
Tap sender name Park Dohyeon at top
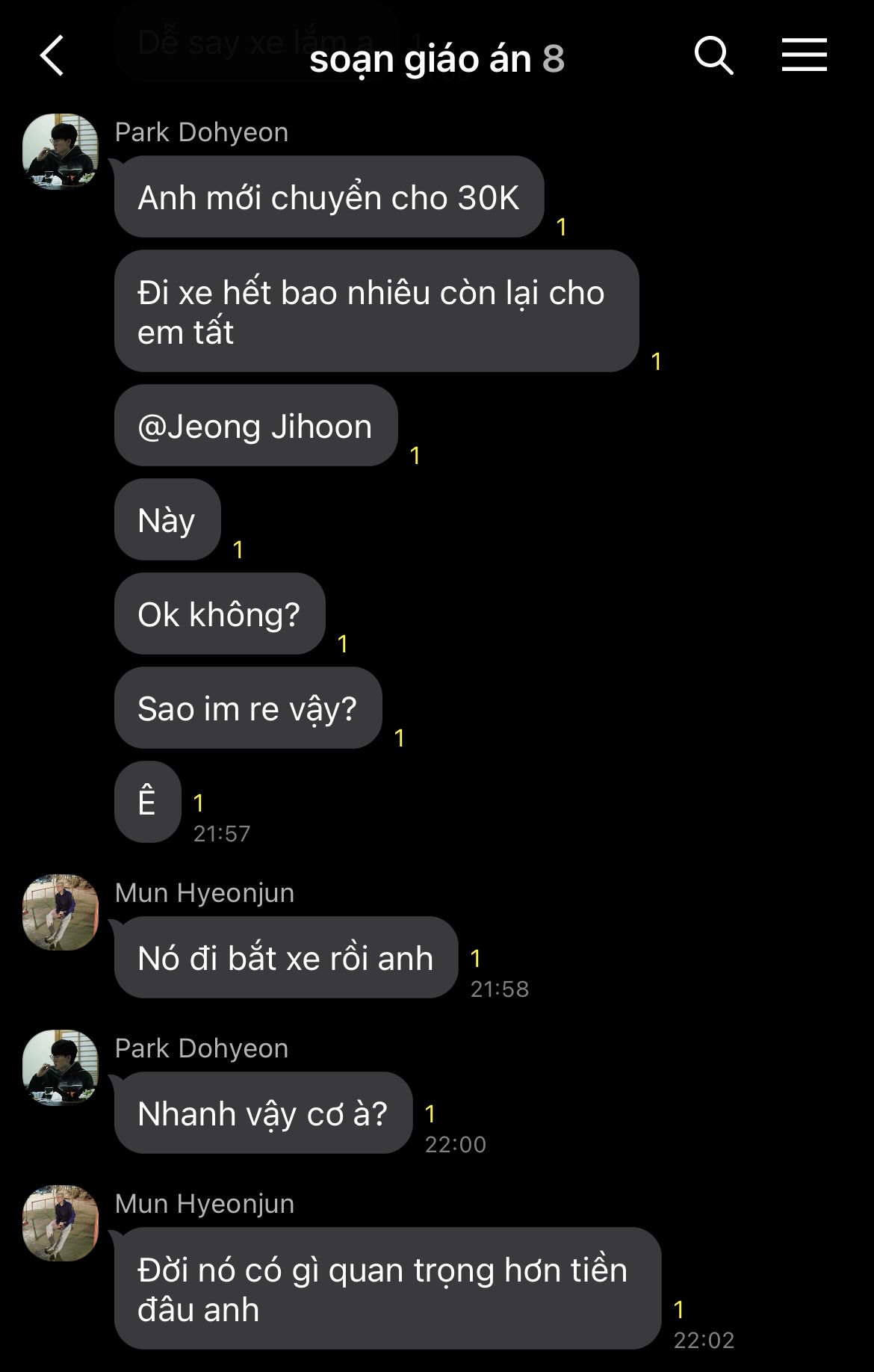click(202, 132)
